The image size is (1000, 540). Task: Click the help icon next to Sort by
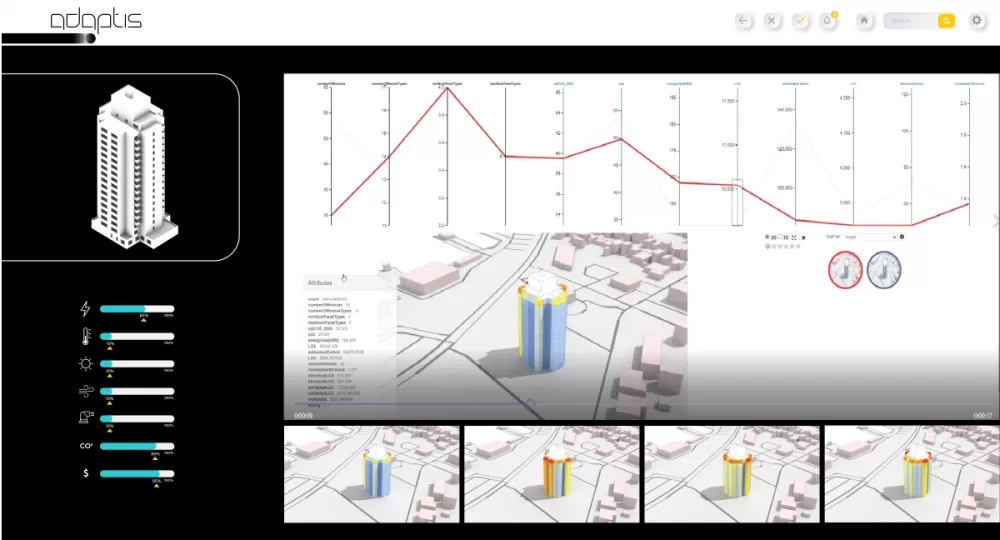[902, 237]
